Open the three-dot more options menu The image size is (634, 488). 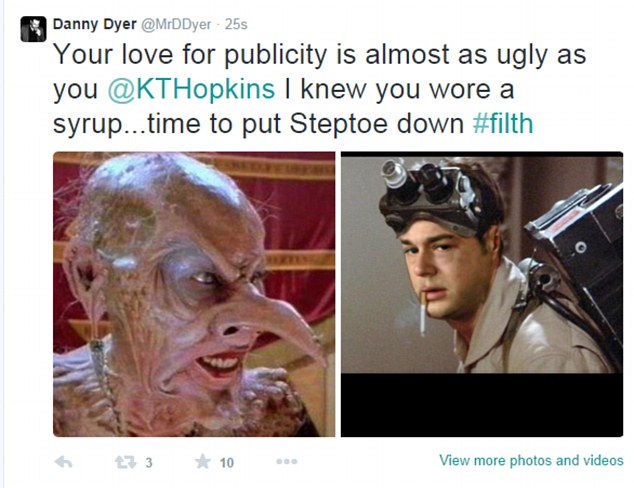(287, 461)
